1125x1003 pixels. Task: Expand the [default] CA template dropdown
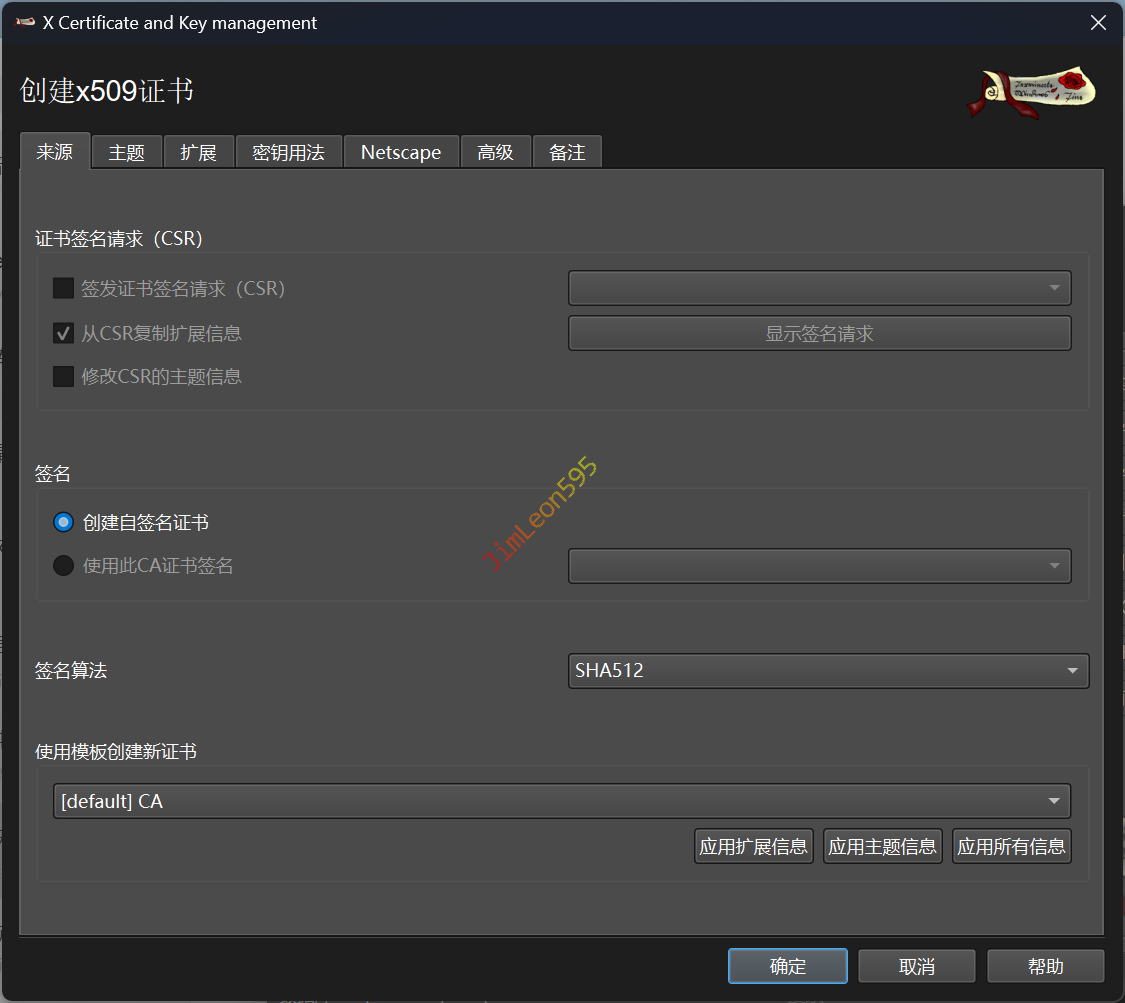click(561, 801)
